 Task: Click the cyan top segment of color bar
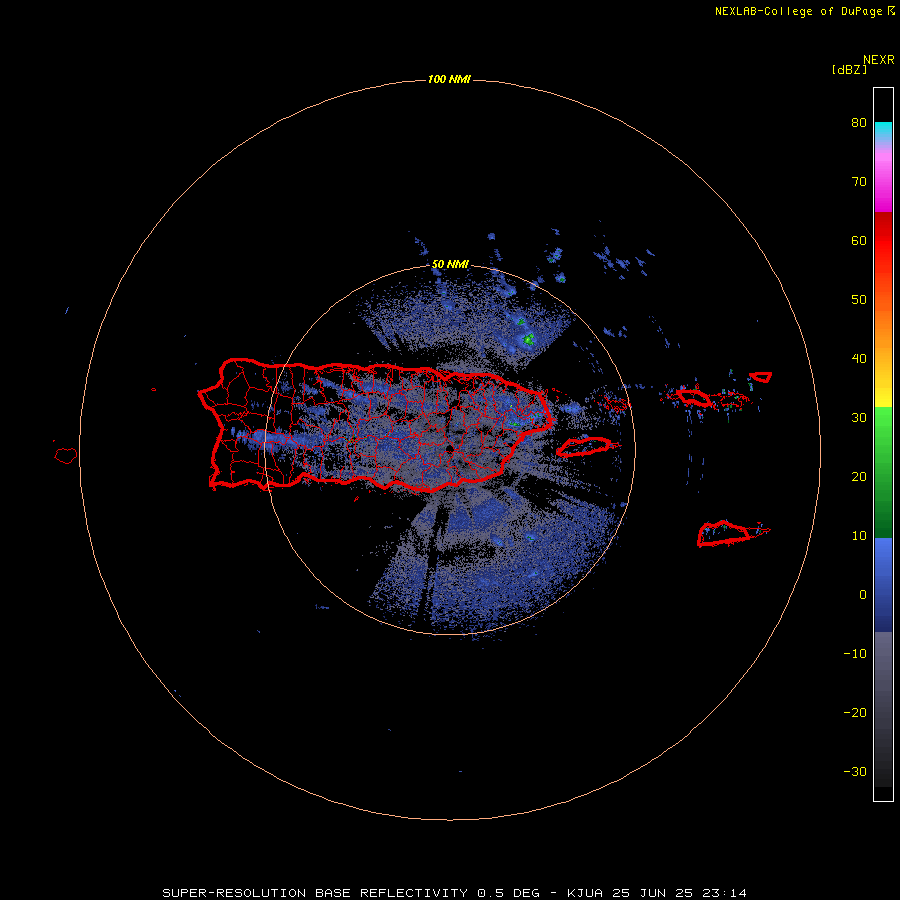tap(883, 129)
